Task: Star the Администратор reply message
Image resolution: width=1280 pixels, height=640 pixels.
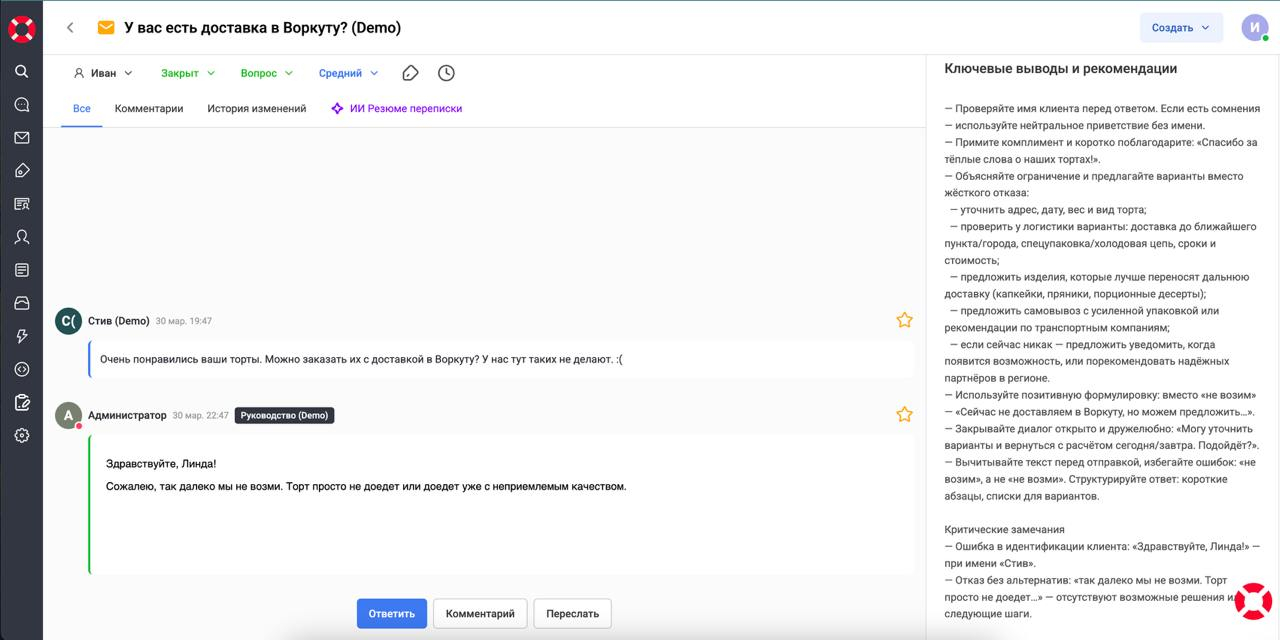Action: [x=904, y=414]
